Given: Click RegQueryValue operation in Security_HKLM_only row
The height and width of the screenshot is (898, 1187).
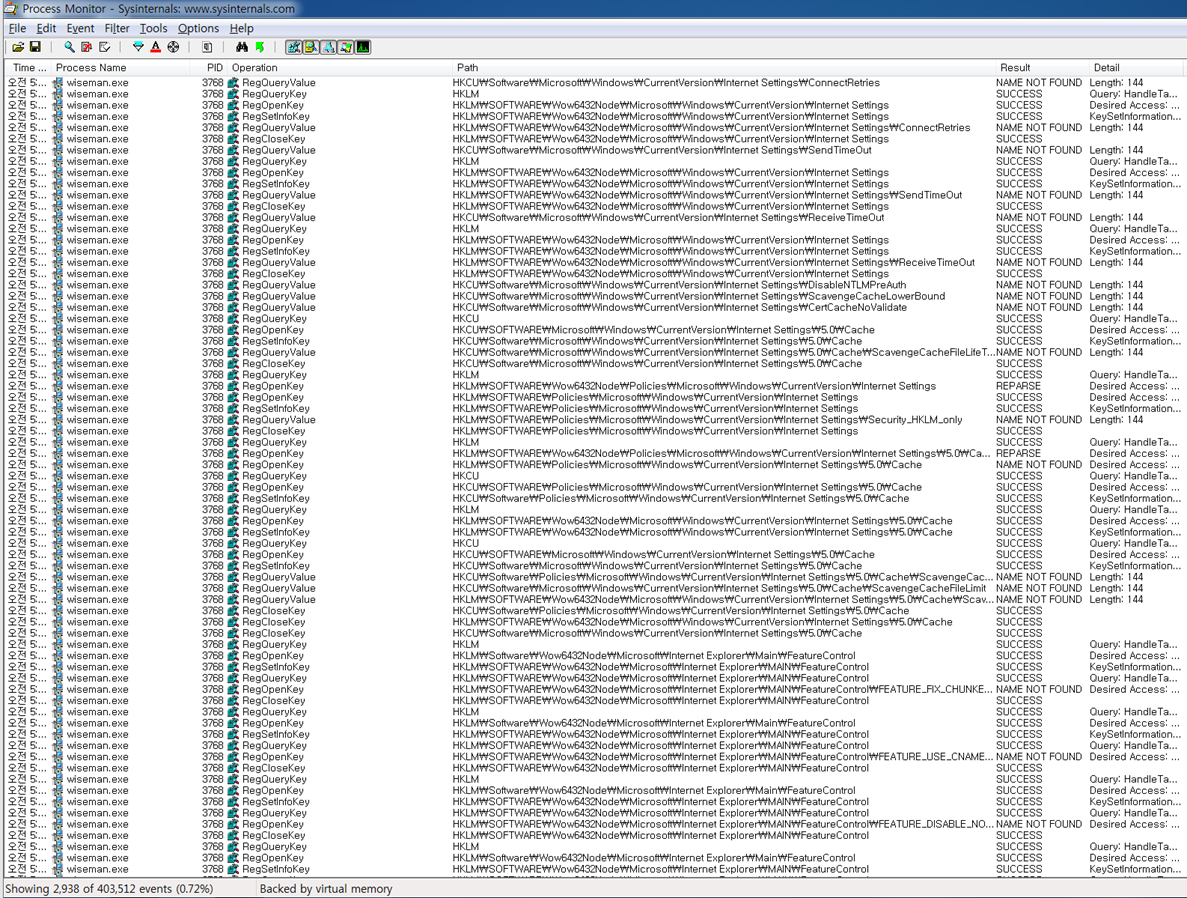Looking at the screenshot, I should coord(279,419).
